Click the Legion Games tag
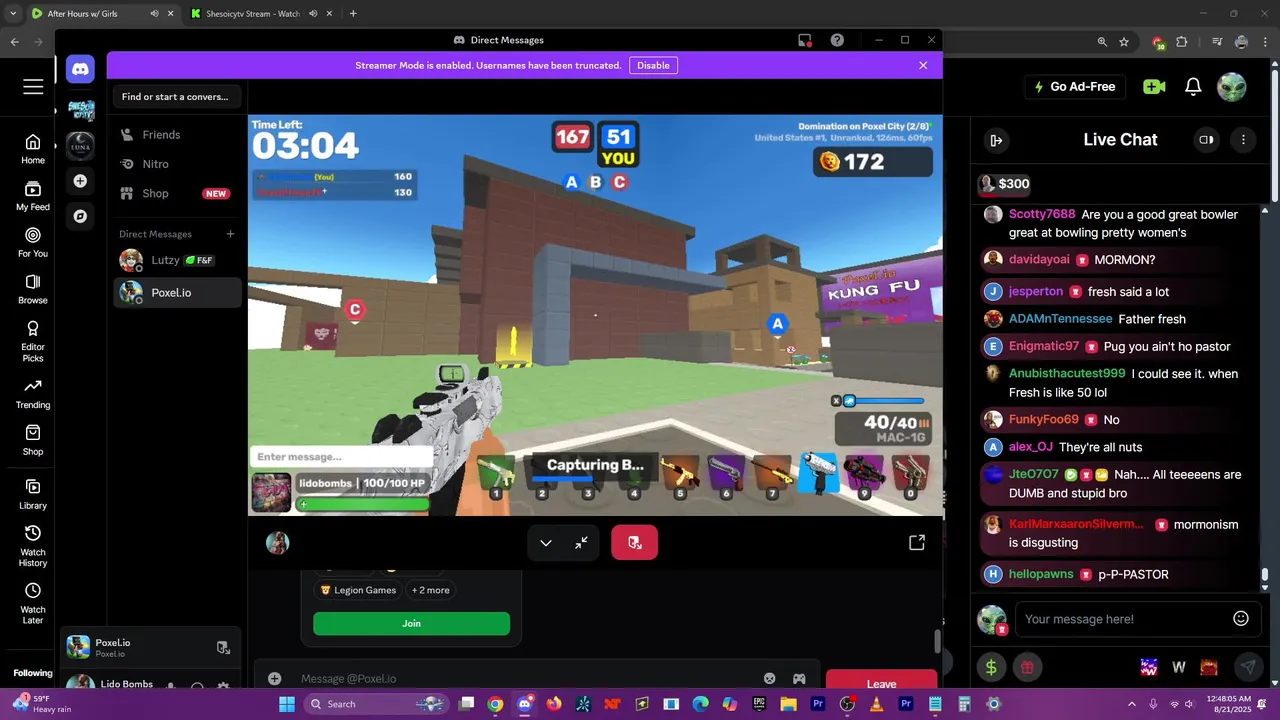Screen dimensions: 1280x720 pos(358,590)
